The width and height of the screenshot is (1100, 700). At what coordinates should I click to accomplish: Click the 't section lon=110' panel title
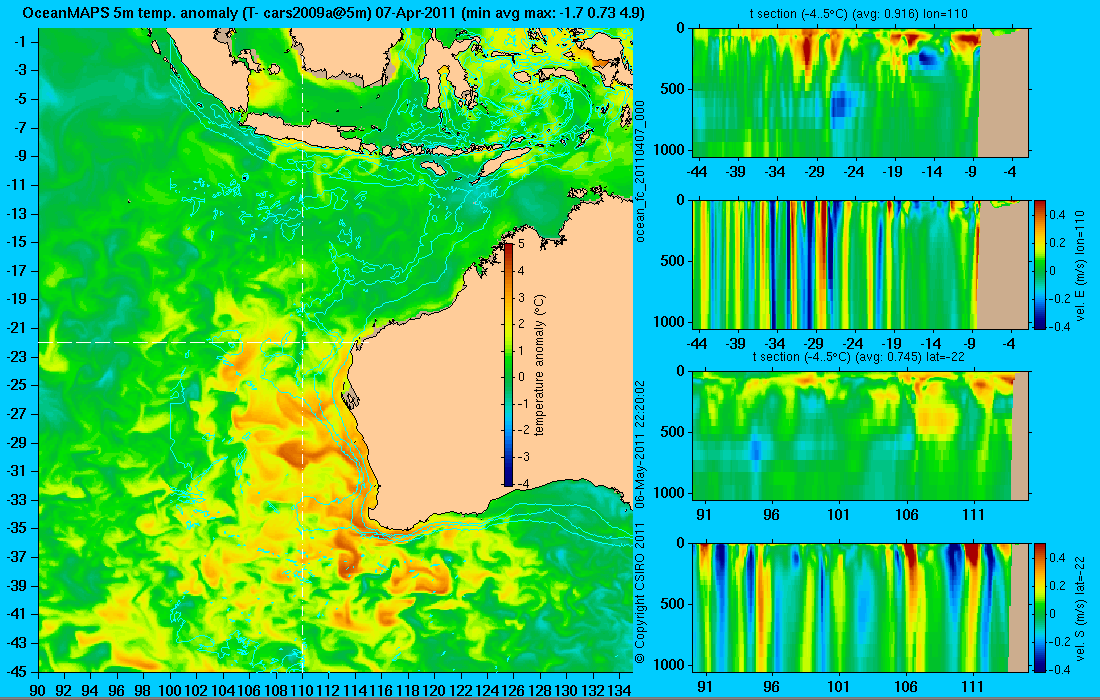(x=859, y=13)
